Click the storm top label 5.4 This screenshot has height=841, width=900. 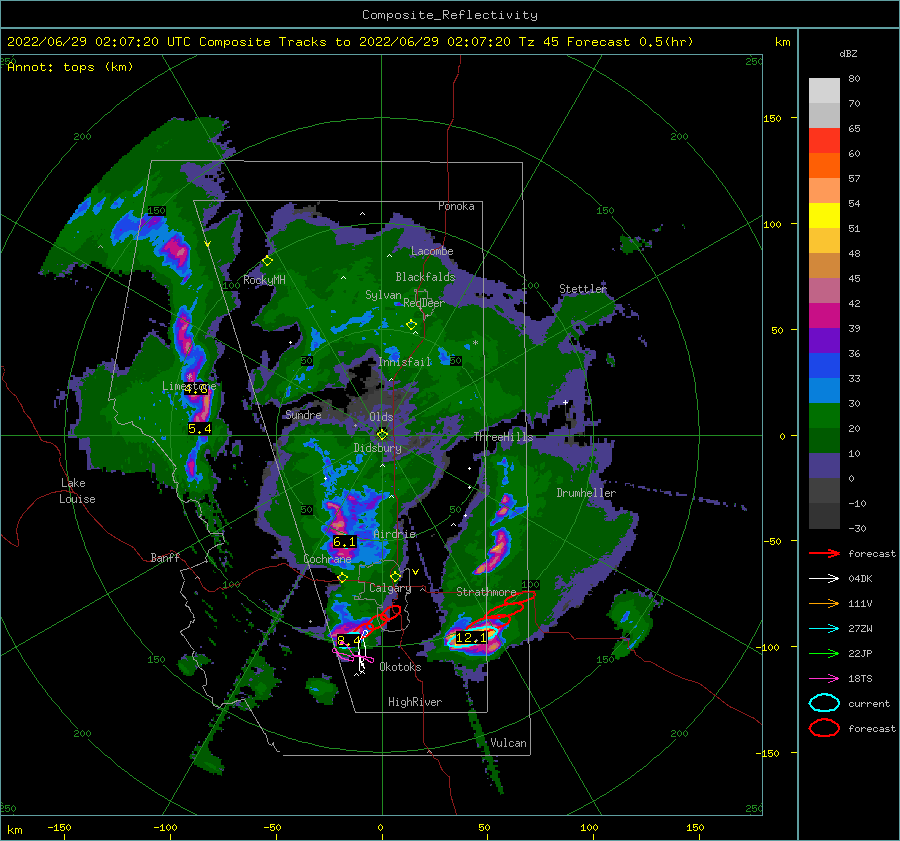(x=200, y=429)
